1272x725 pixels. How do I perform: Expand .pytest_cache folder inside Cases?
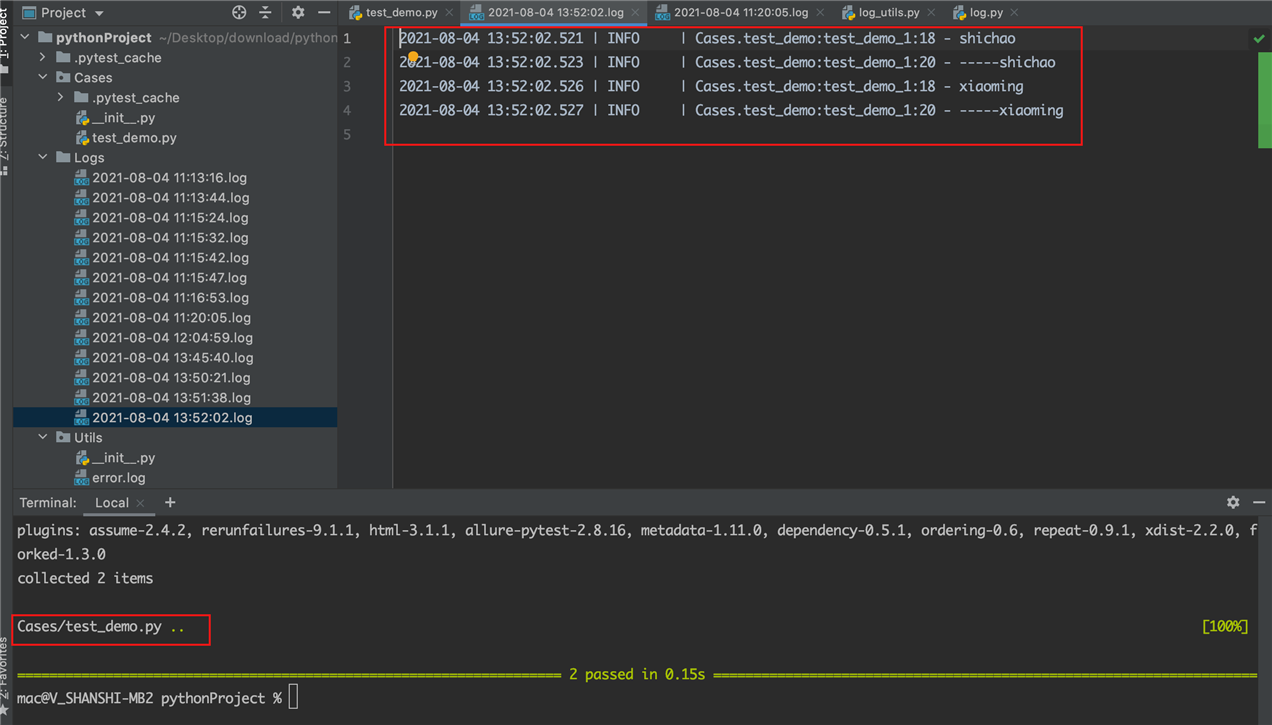point(61,97)
